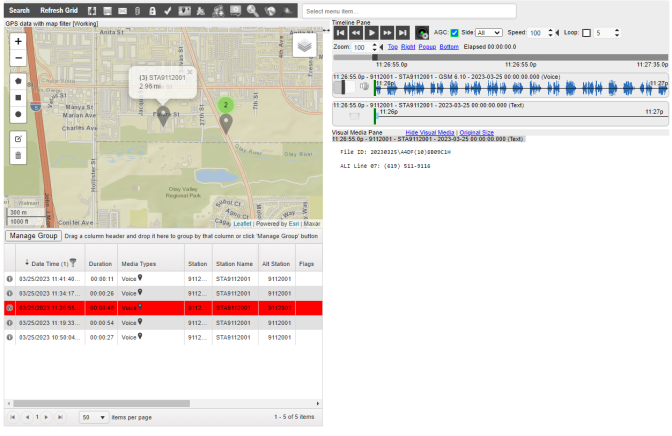This screenshot has height=436, width=672.
Task: Click the Speed spinner arrows
Action: pyautogui.click(x=550, y=33)
